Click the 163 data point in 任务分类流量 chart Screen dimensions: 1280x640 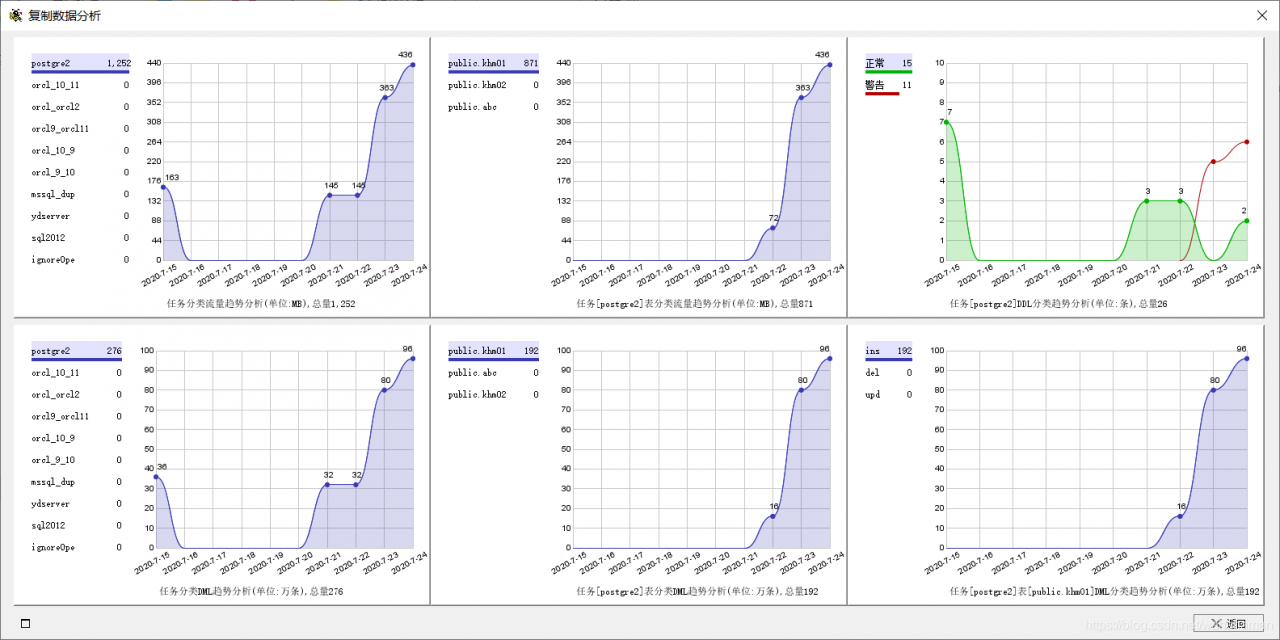(x=163, y=187)
